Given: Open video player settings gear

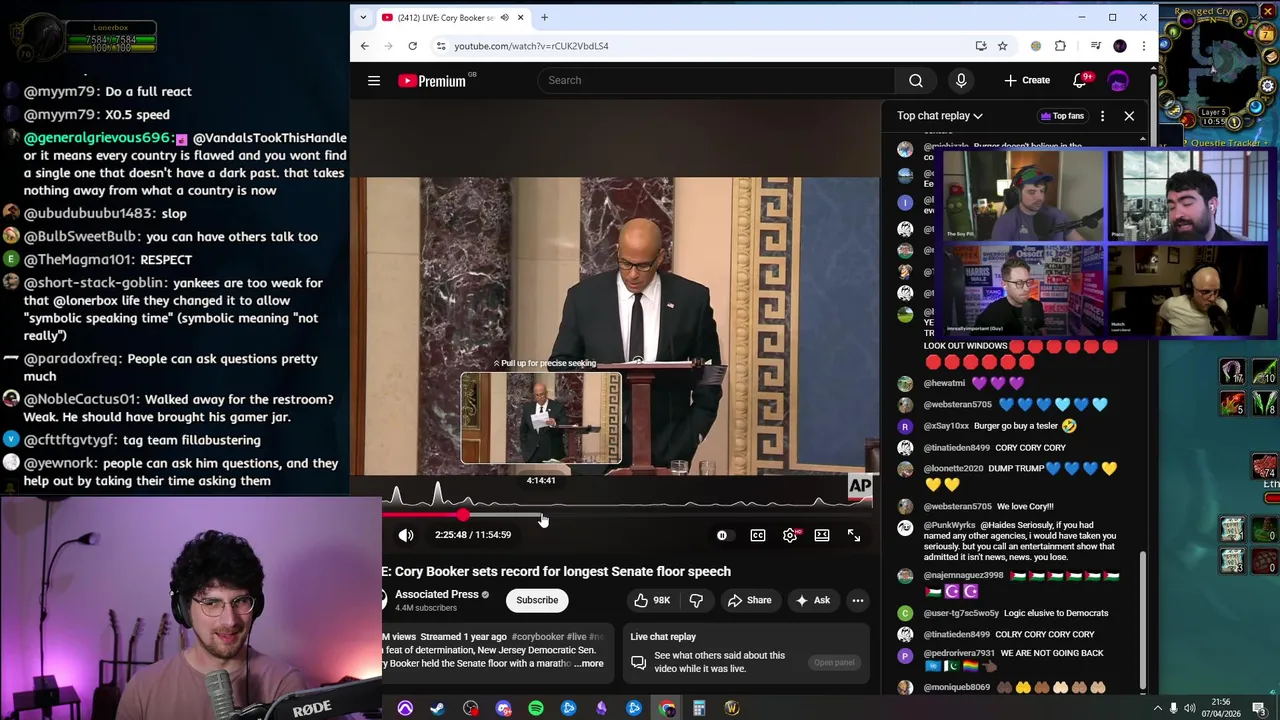Looking at the screenshot, I should [790, 535].
